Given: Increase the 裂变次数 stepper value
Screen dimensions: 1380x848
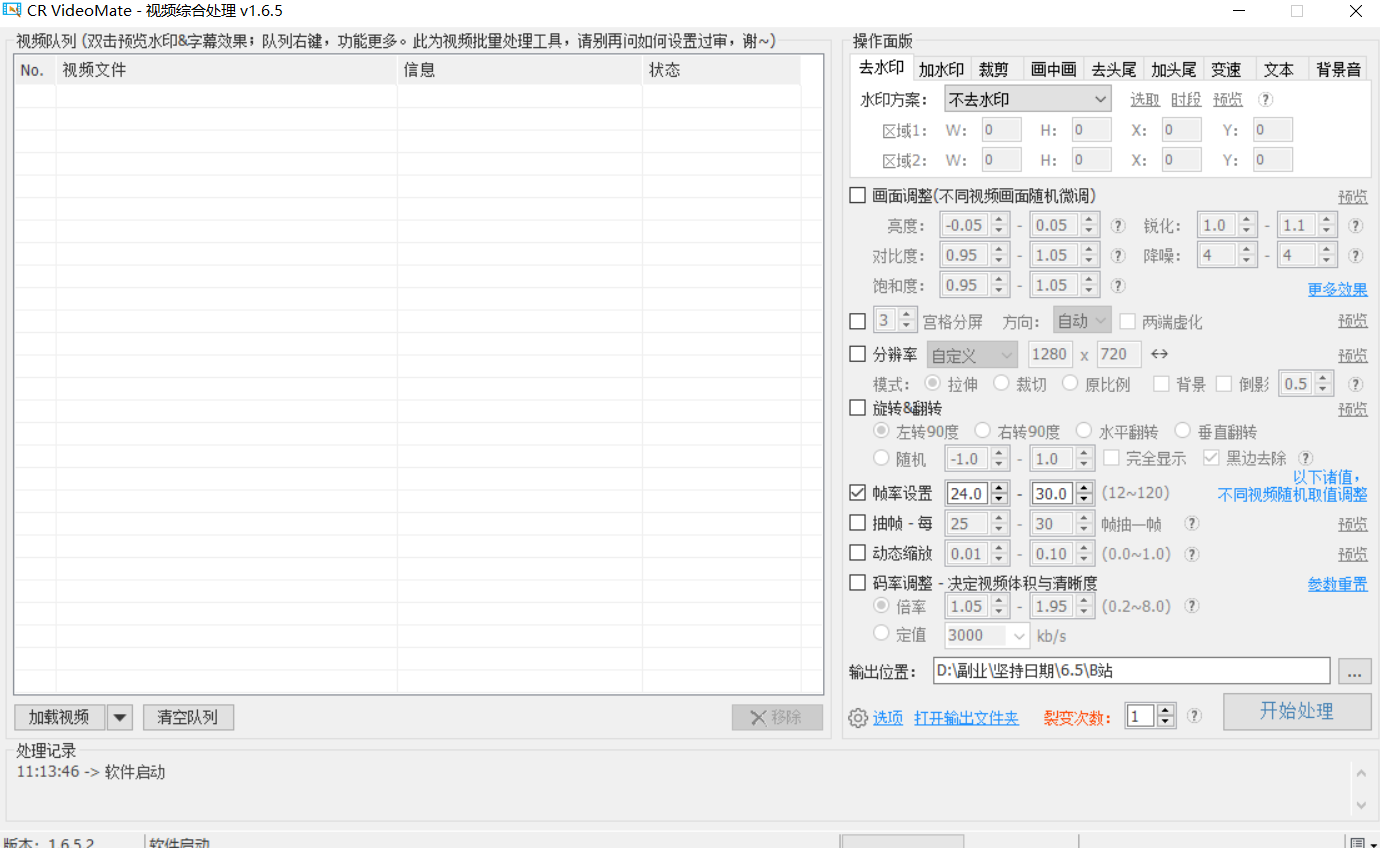Looking at the screenshot, I should coord(1166,711).
